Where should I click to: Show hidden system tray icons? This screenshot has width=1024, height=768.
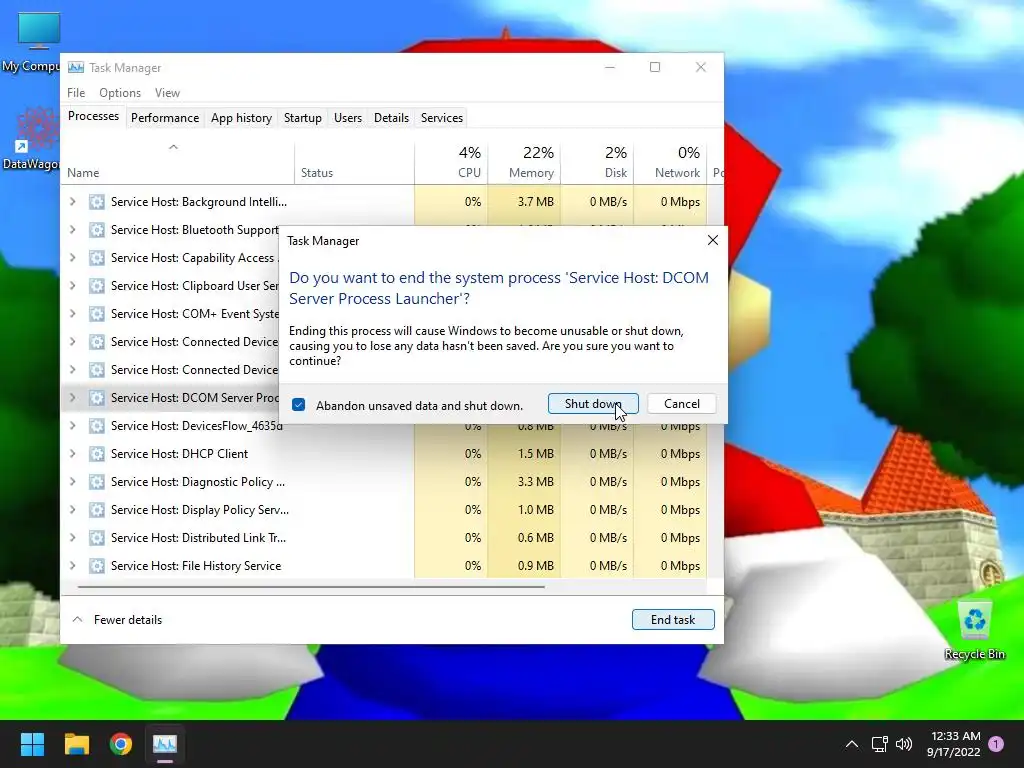point(852,744)
